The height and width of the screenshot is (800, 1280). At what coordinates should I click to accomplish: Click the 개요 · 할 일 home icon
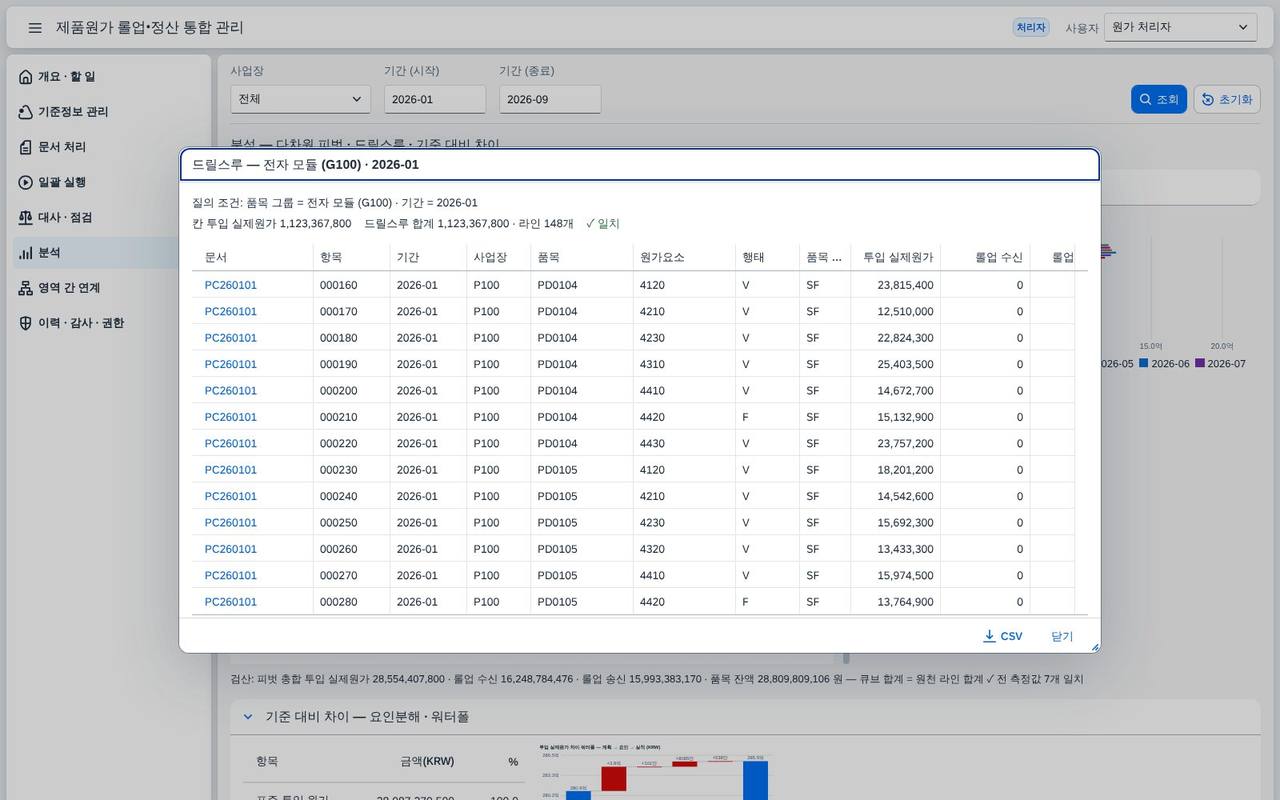click(x=26, y=77)
